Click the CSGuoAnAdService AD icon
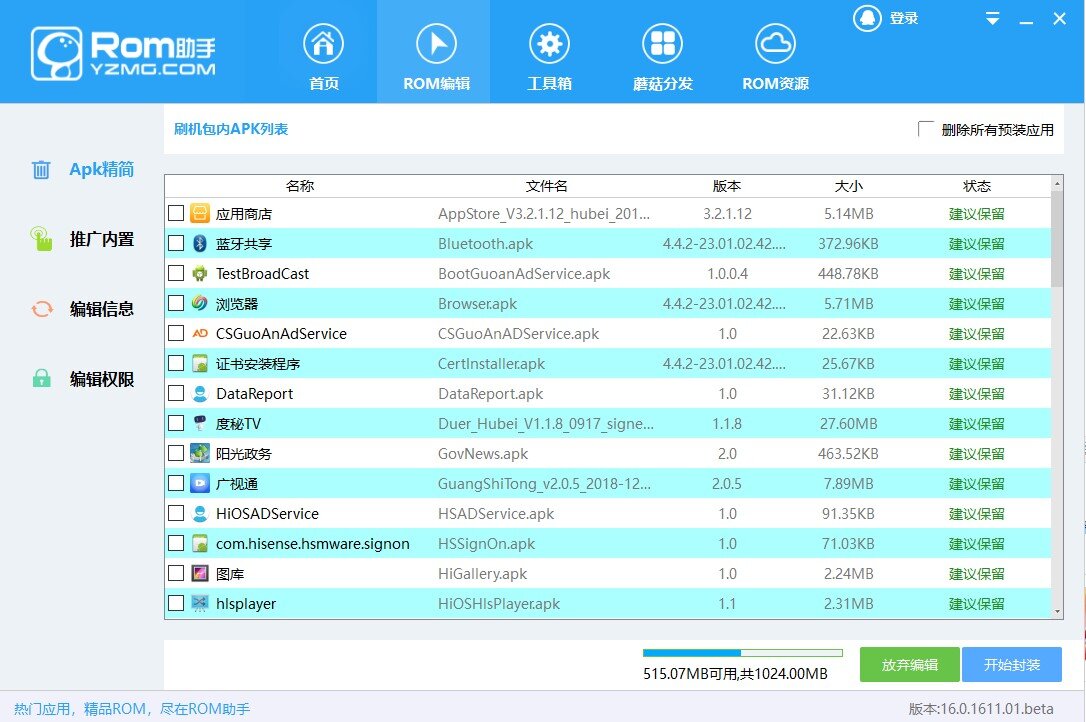This screenshot has width=1086, height=722. (x=199, y=333)
